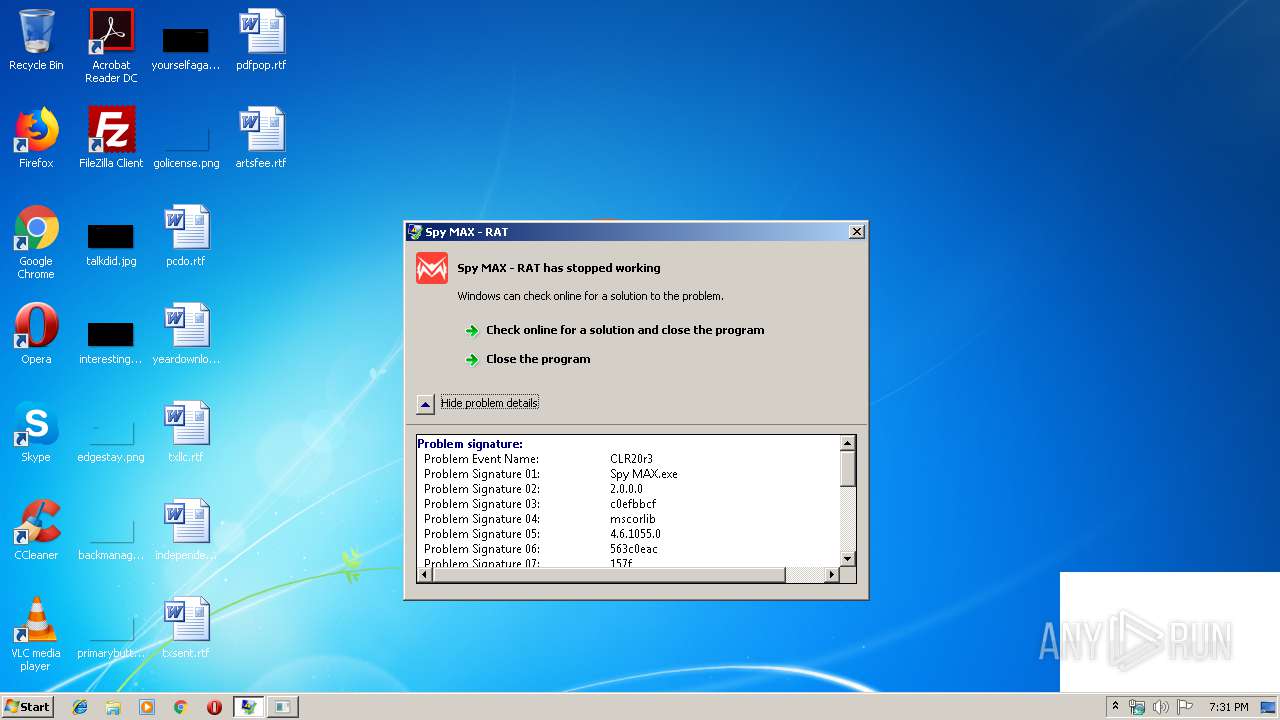Activate Spy MAX taskbar button
The width and height of the screenshot is (1280, 720).
click(248, 707)
